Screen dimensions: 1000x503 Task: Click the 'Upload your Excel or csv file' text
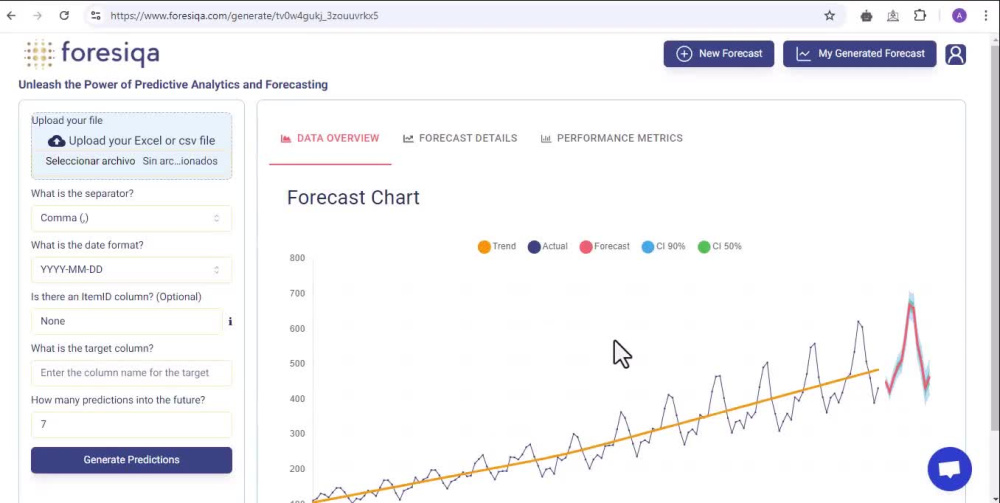142,141
